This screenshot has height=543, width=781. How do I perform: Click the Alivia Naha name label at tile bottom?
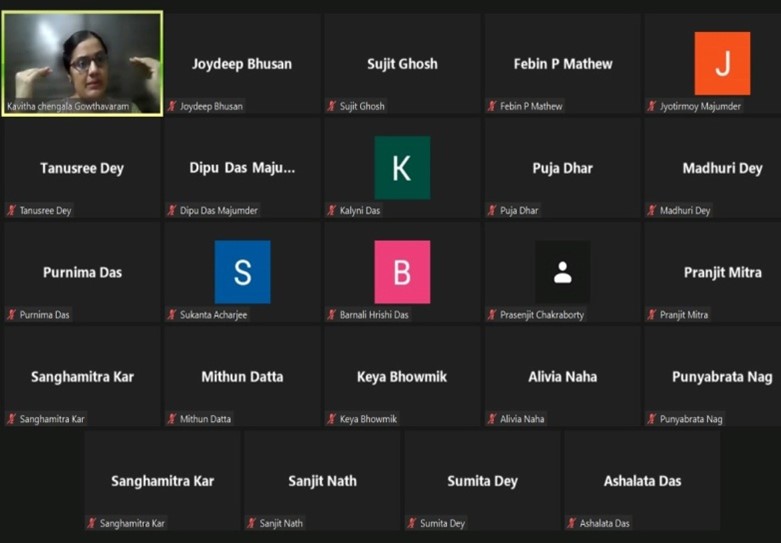pyautogui.click(x=522, y=419)
